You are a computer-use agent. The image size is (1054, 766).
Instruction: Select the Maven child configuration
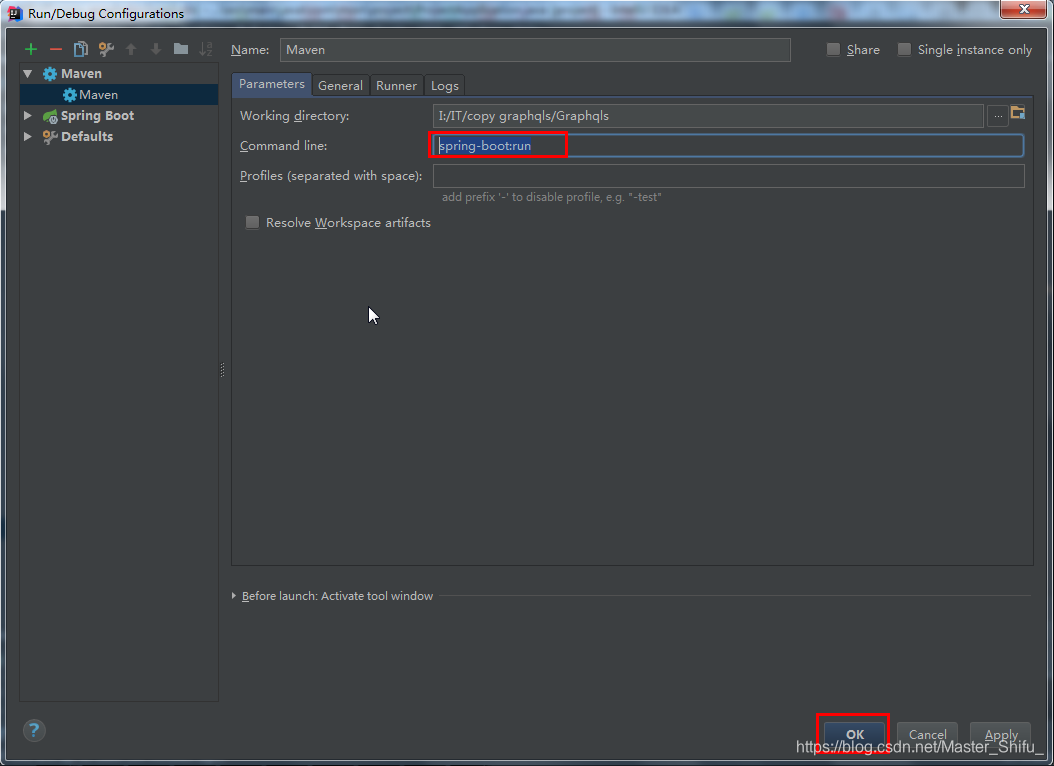(119, 95)
